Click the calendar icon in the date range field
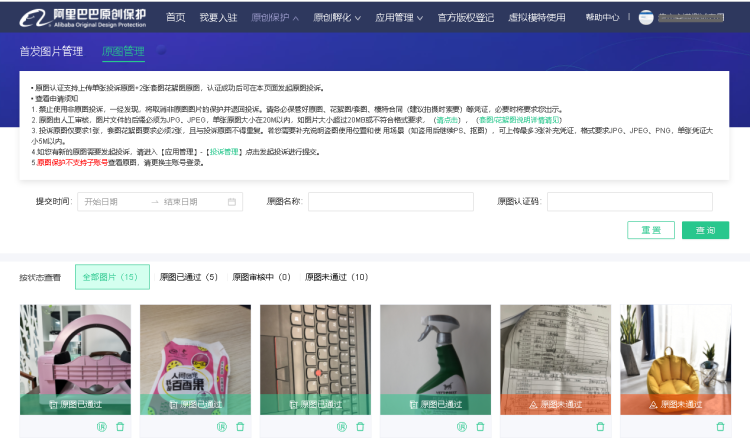The height and width of the screenshot is (448, 750). click(231, 202)
